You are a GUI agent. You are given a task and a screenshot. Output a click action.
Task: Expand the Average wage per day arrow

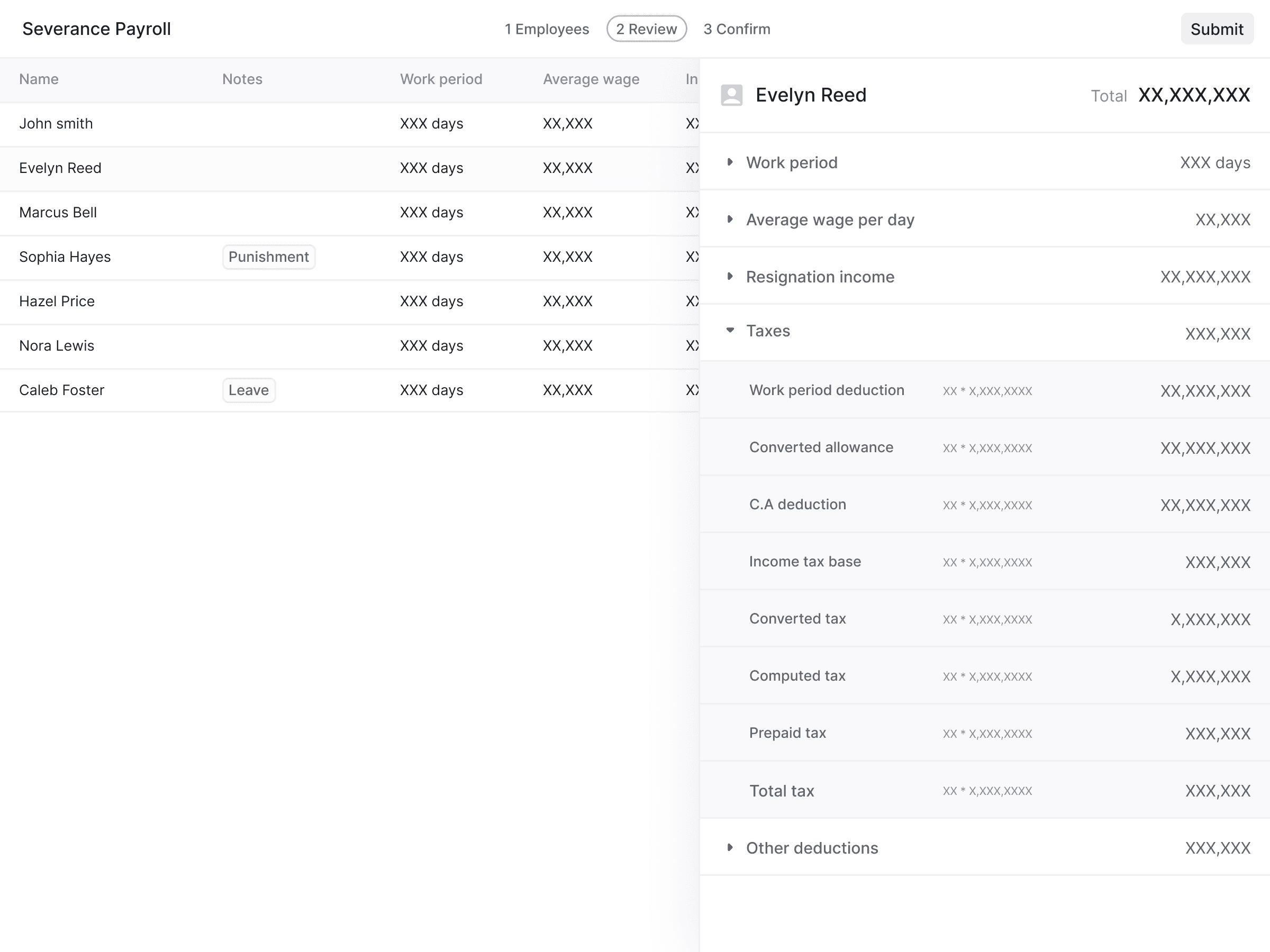click(730, 219)
